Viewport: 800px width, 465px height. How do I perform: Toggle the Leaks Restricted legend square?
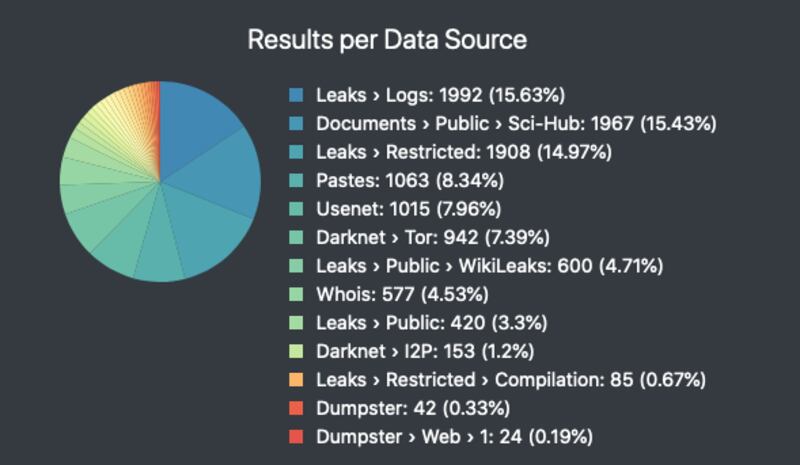click(296, 153)
